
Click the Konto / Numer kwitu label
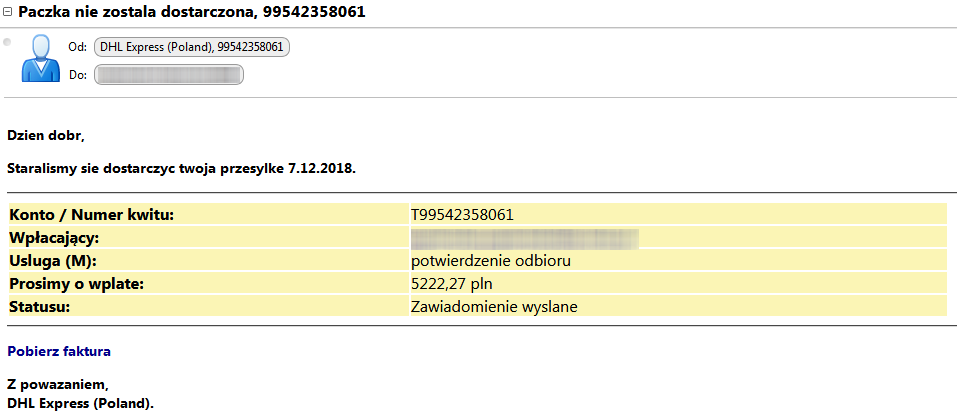coord(92,215)
